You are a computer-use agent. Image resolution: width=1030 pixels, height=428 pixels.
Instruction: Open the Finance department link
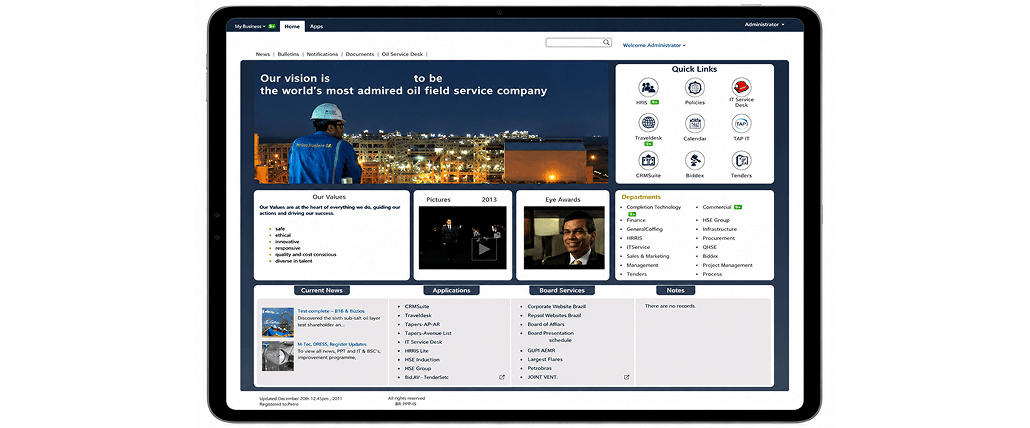636,220
